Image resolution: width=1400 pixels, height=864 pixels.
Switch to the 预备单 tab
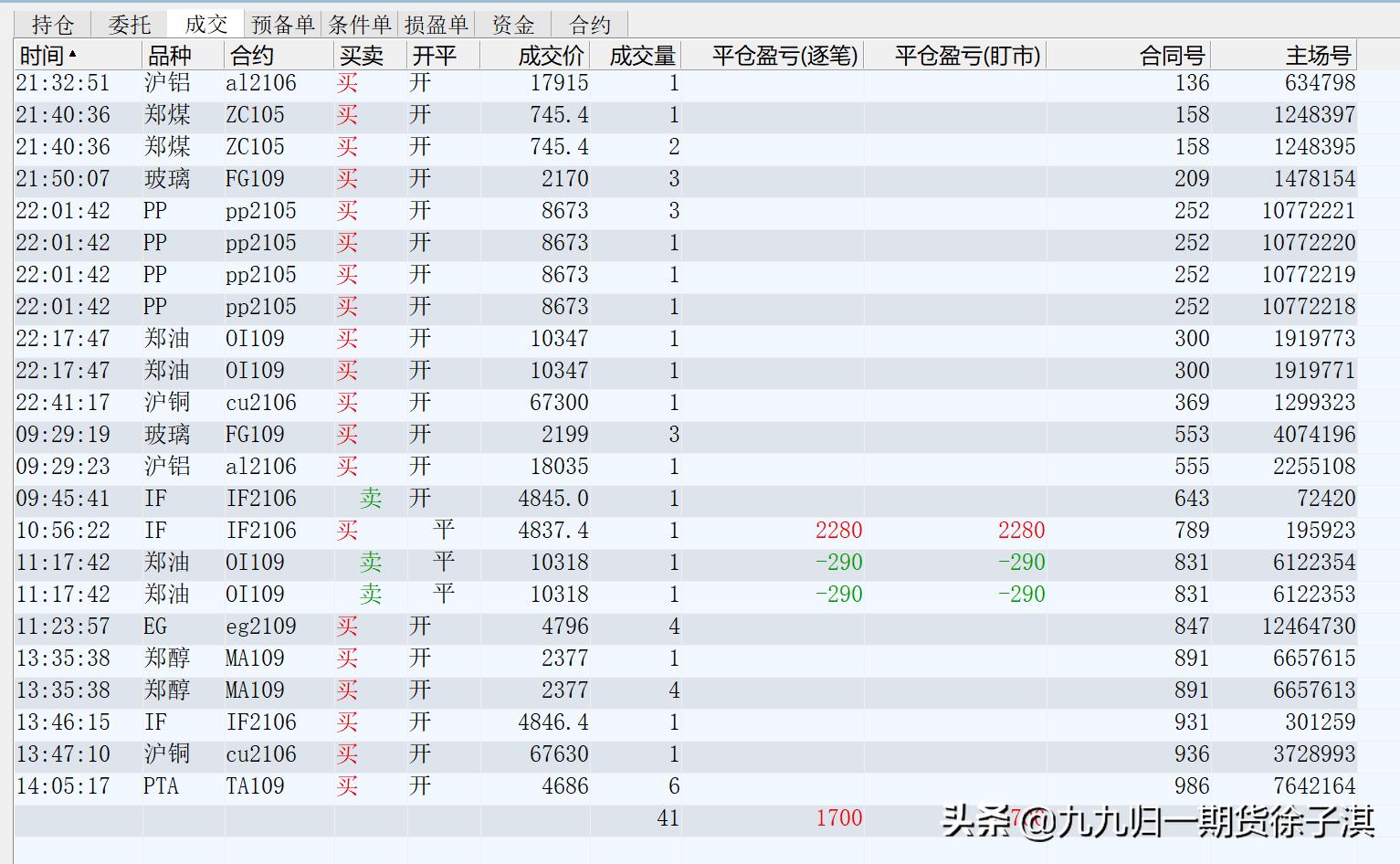tap(283, 23)
